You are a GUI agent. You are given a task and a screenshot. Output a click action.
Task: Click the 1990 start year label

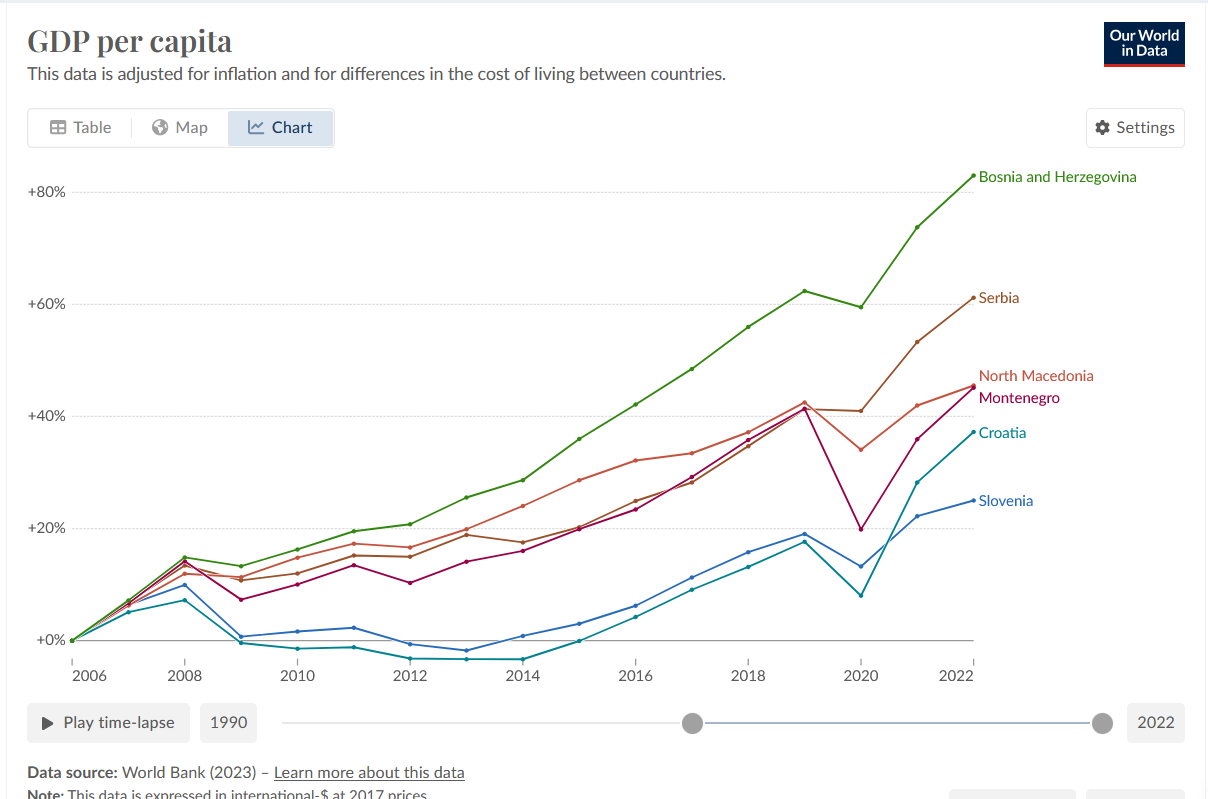click(x=228, y=723)
